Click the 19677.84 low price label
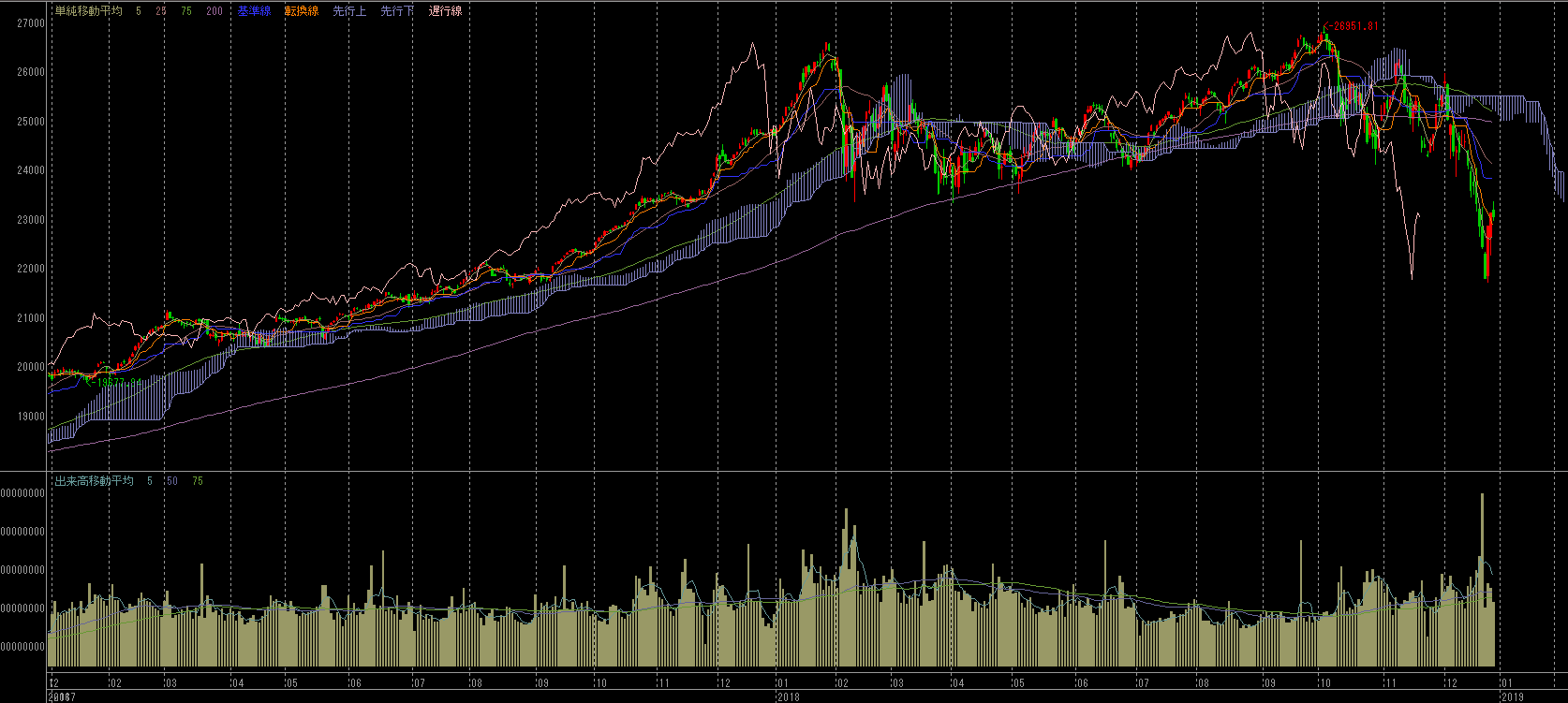Screen dimensions: 1568x703 (x=115, y=382)
